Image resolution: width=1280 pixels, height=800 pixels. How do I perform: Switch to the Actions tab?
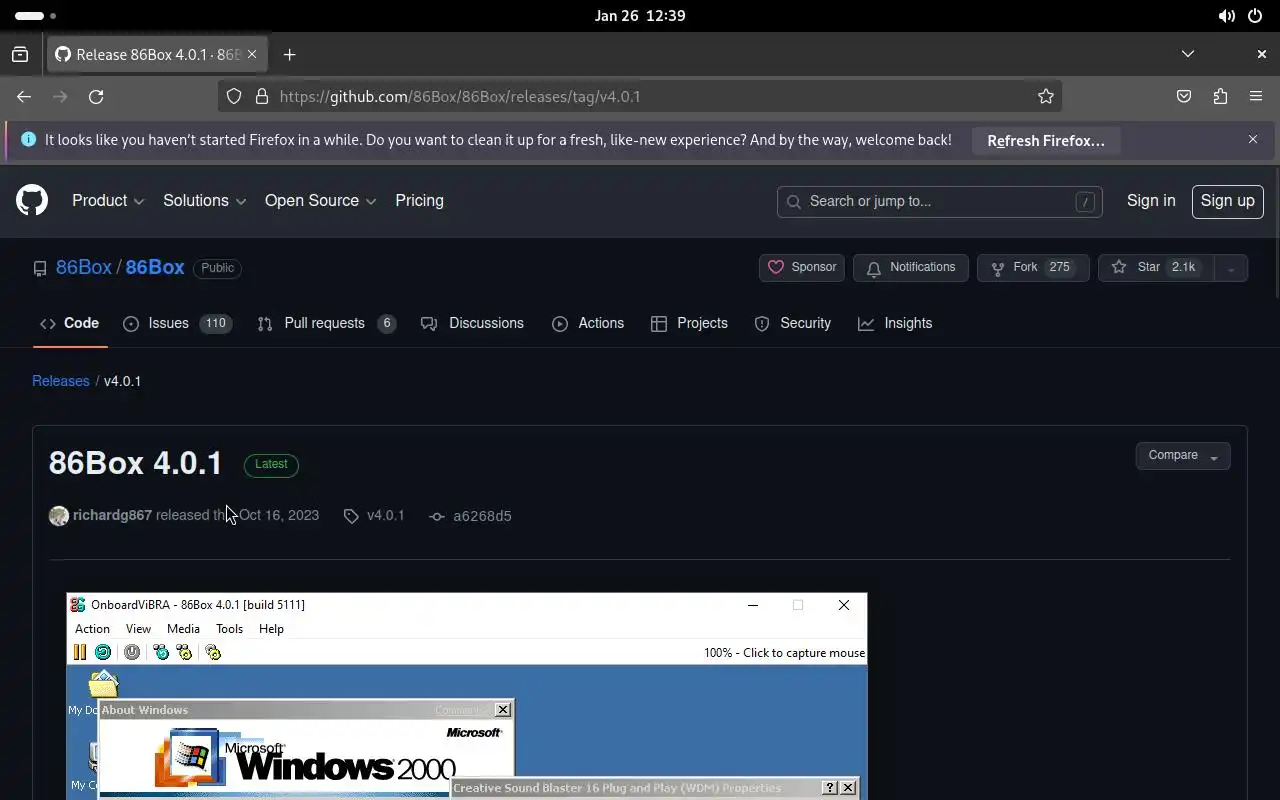[588, 323]
